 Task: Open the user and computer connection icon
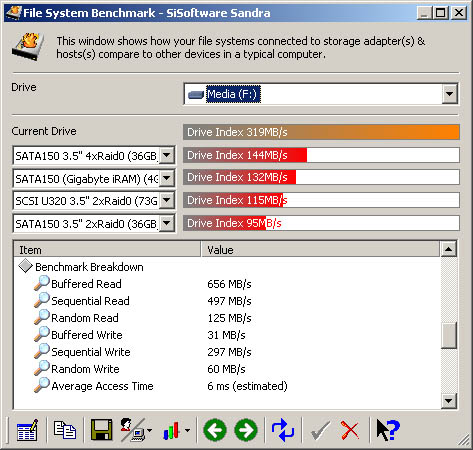[x=132, y=430]
